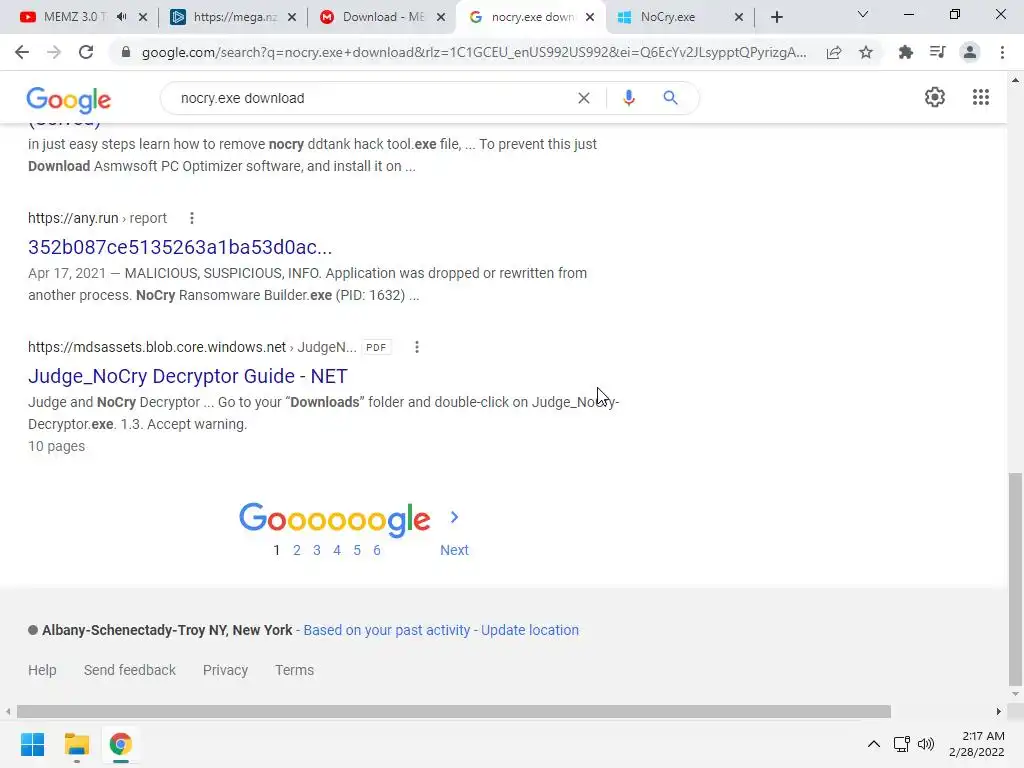Open more options for mdsassets result
Viewport: 1024px width, 768px height.
coord(417,347)
